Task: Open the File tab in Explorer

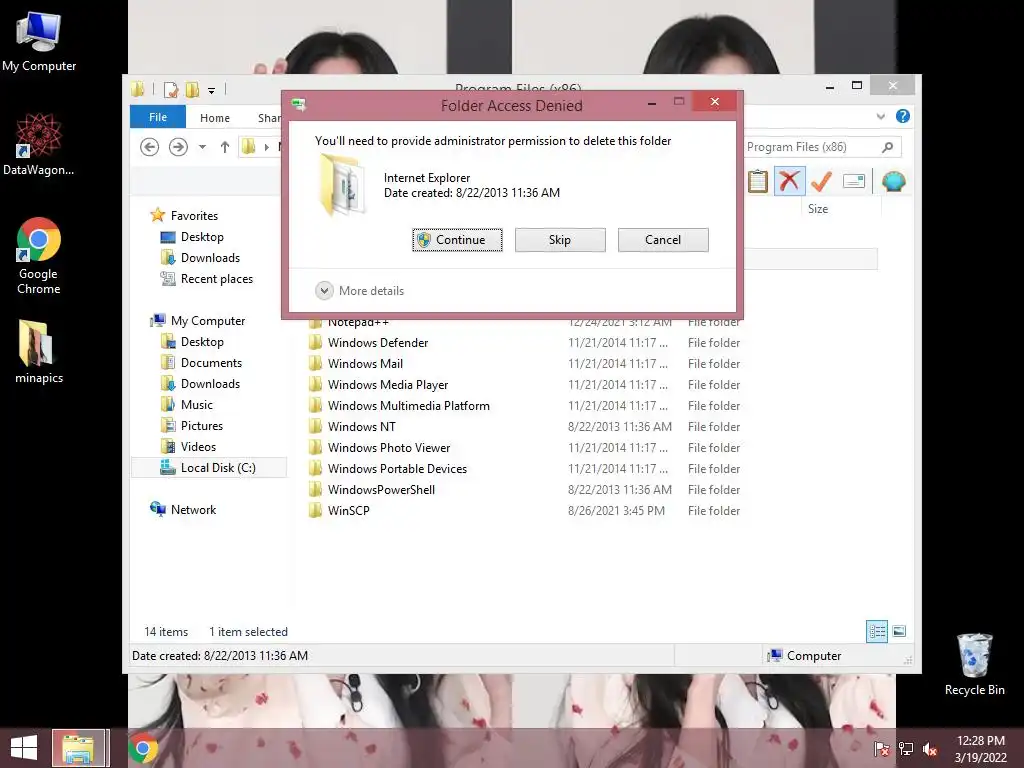Action: coord(158,117)
